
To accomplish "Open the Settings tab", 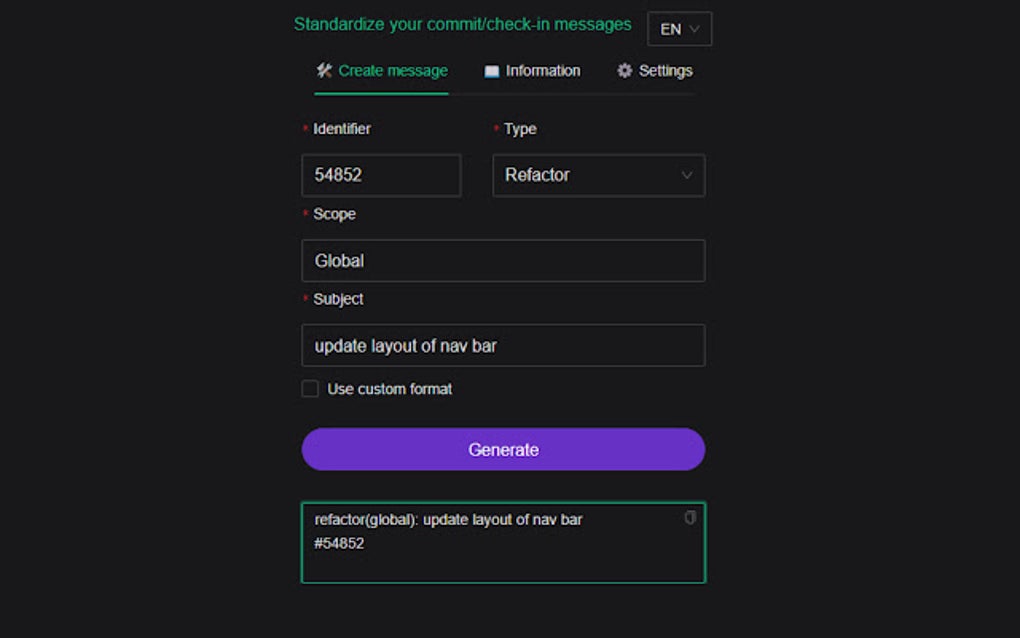I will point(655,70).
